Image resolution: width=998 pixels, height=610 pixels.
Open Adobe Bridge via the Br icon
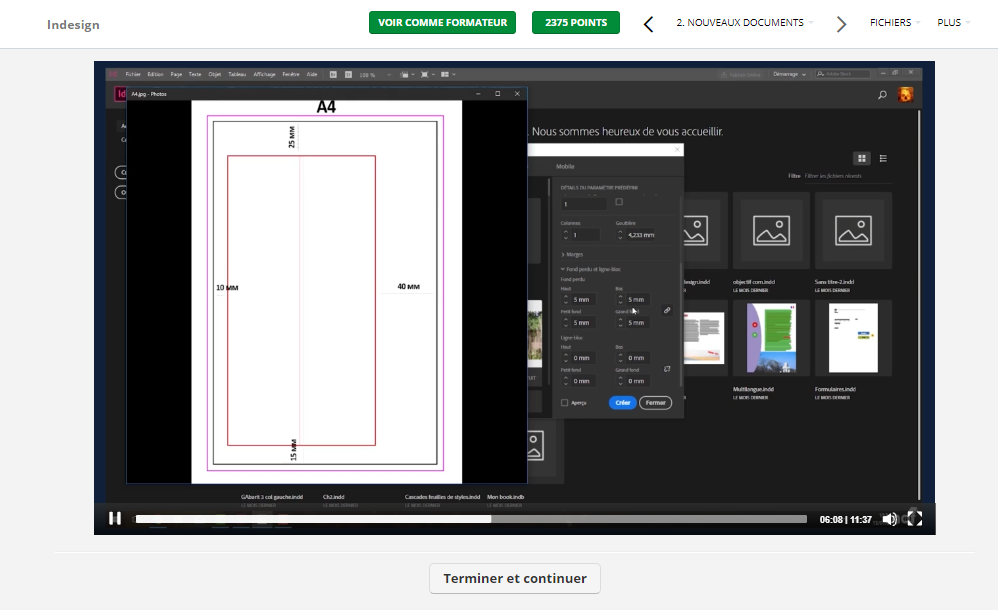click(x=333, y=74)
